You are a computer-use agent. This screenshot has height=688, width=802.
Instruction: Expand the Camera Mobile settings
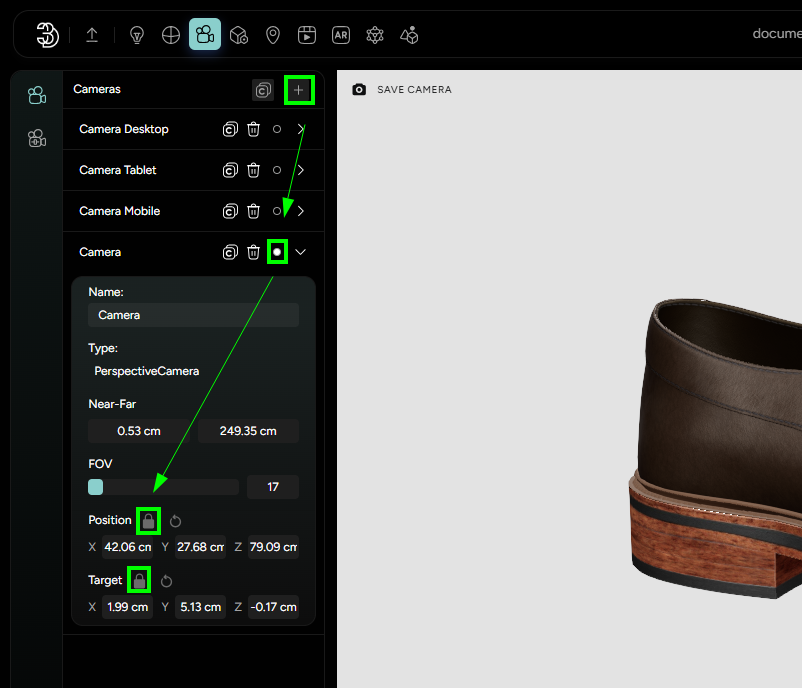(x=301, y=211)
